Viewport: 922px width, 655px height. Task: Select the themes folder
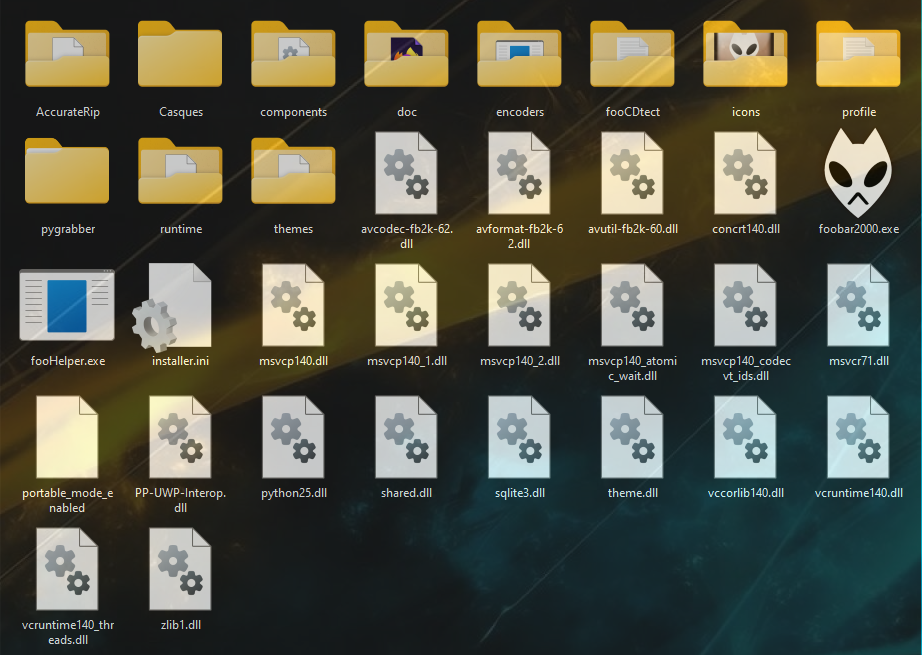pos(293,171)
